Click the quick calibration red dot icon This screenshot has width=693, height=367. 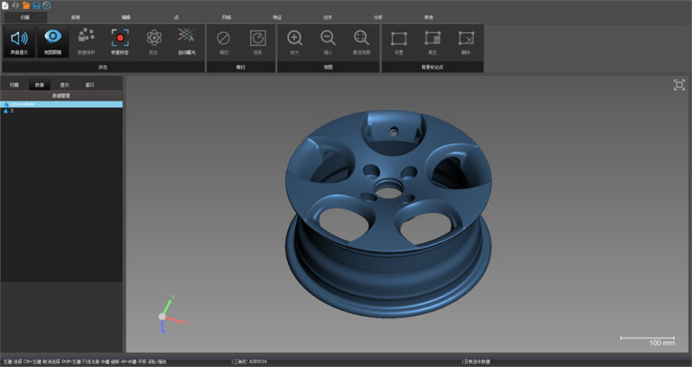click(x=120, y=38)
